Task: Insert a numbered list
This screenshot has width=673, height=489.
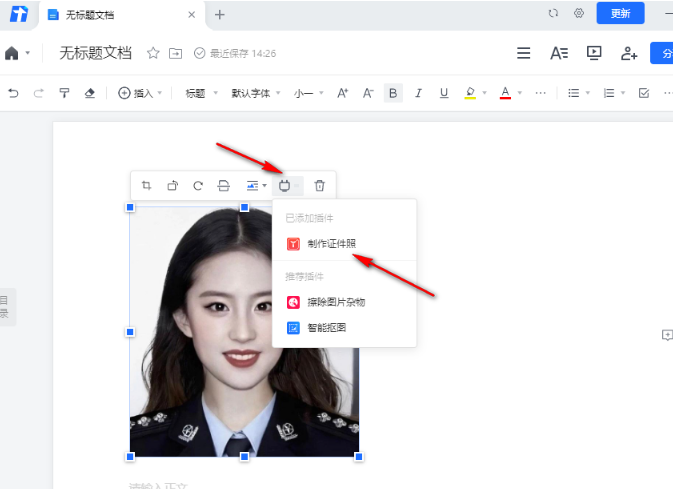Action: pos(609,93)
